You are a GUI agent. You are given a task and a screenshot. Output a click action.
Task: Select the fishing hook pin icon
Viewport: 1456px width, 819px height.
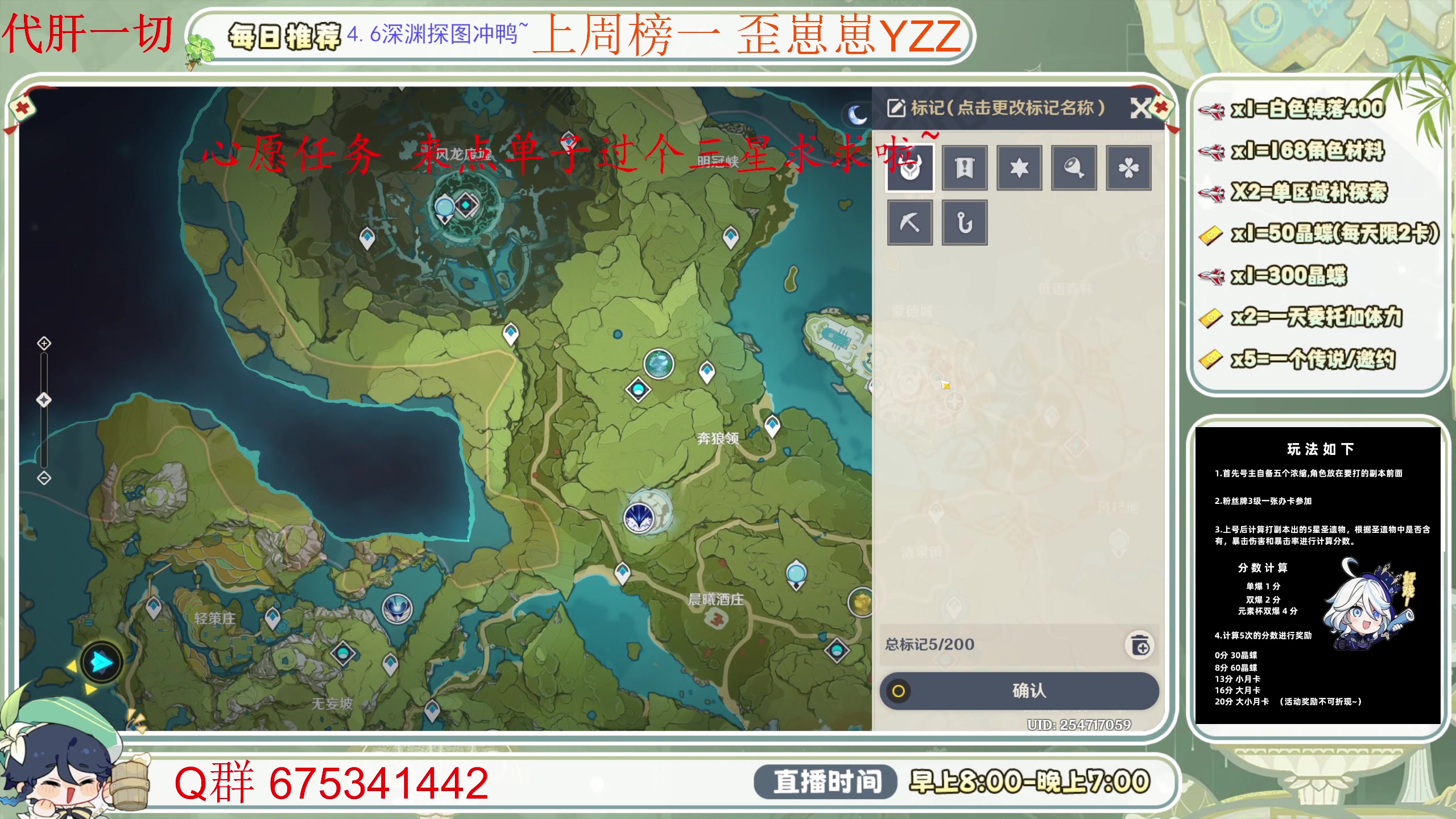pyautogui.click(x=965, y=222)
